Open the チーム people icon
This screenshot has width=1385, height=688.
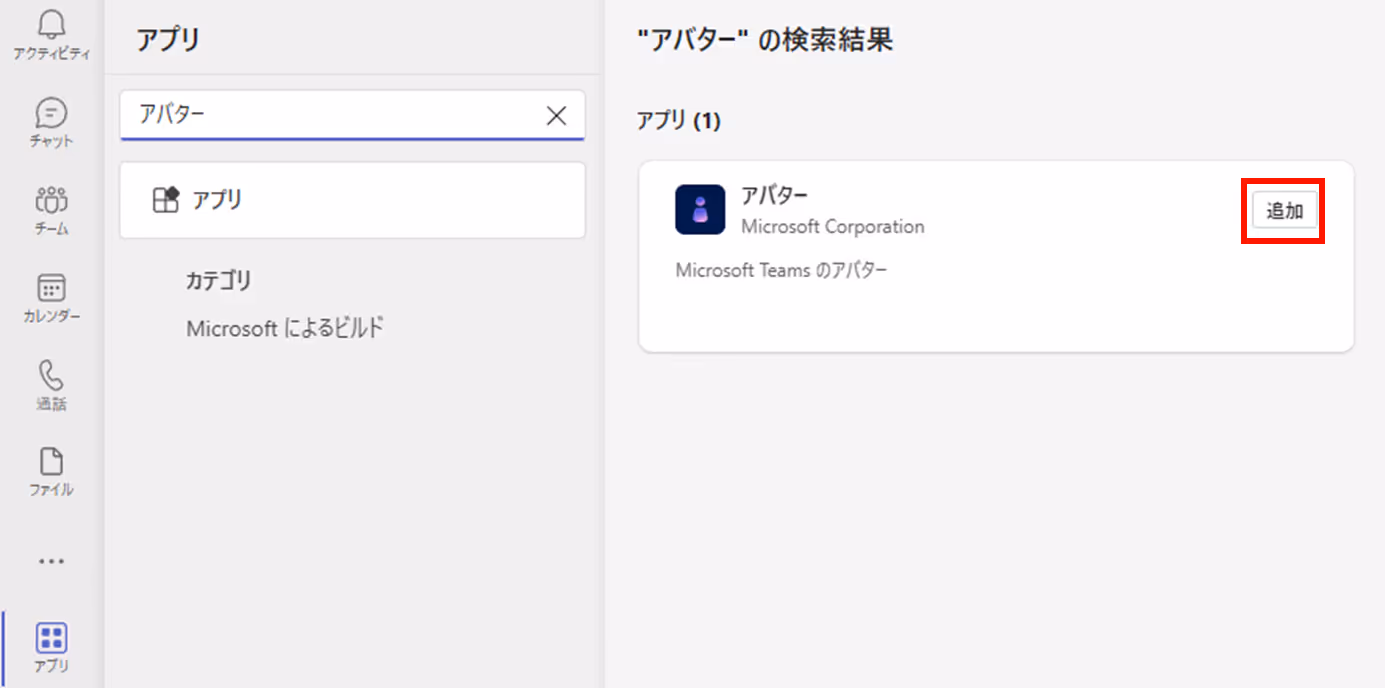(x=51, y=200)
